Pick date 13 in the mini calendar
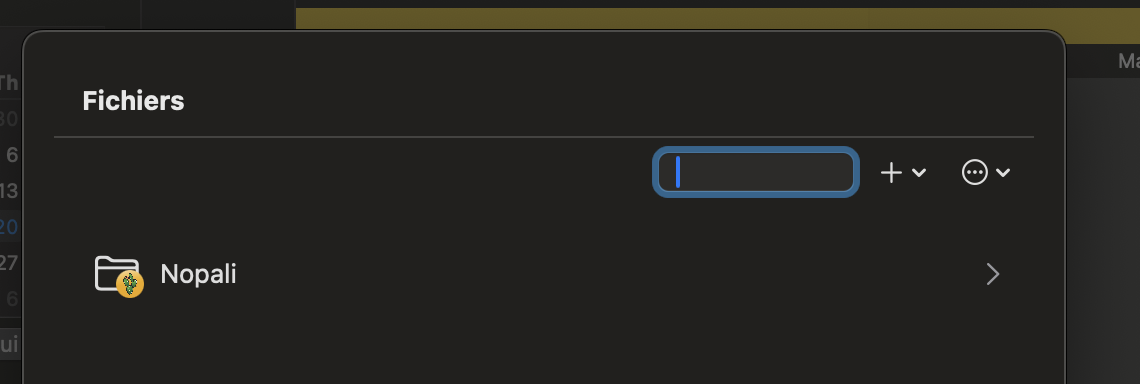The image size is (1140, 384). [x=9, y=191]
